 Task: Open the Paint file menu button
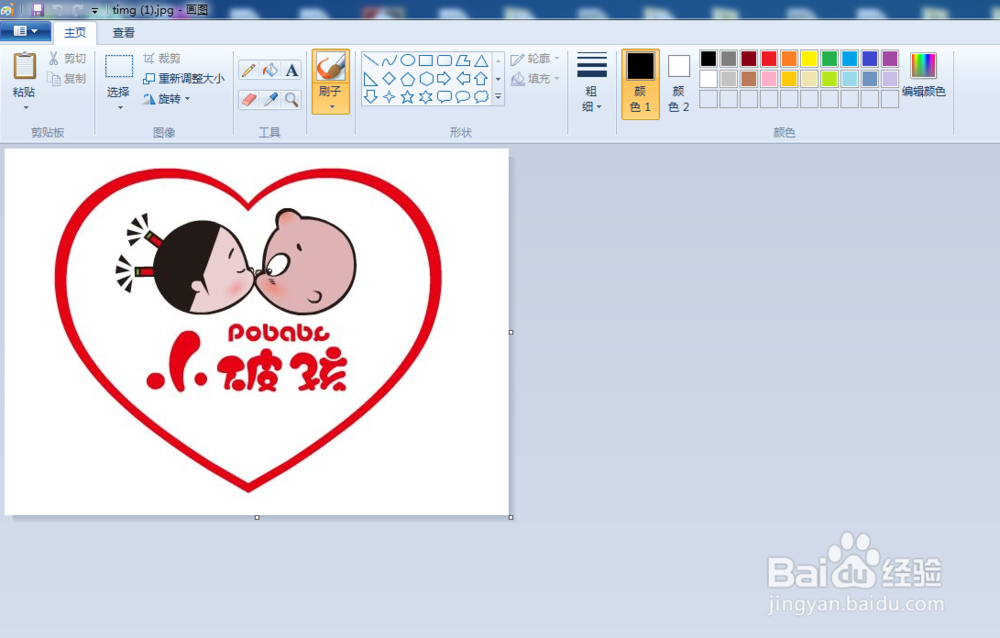(26, 31)
